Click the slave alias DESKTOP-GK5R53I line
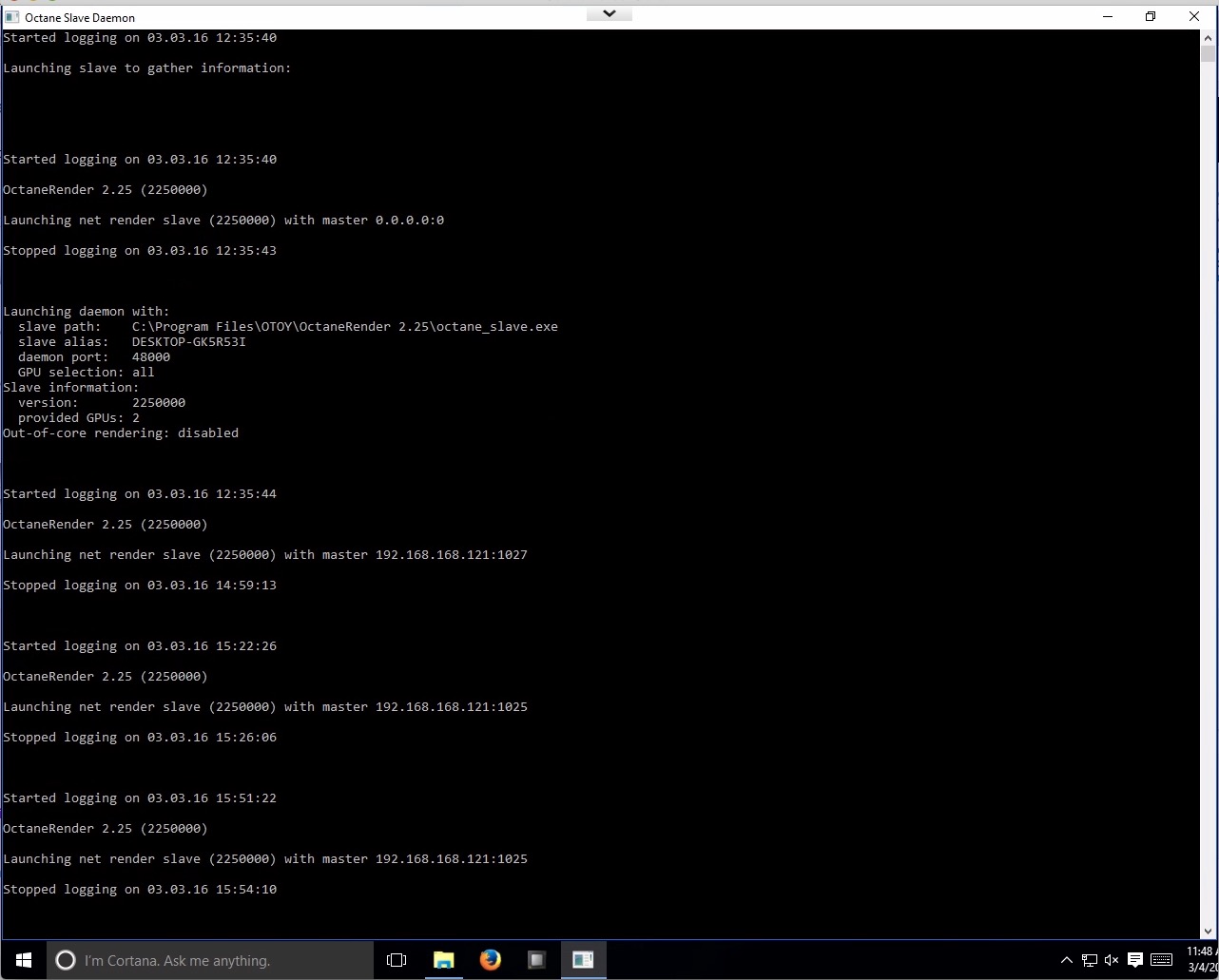The height and width of the screenshot is (980, 1219). (132, 342)
